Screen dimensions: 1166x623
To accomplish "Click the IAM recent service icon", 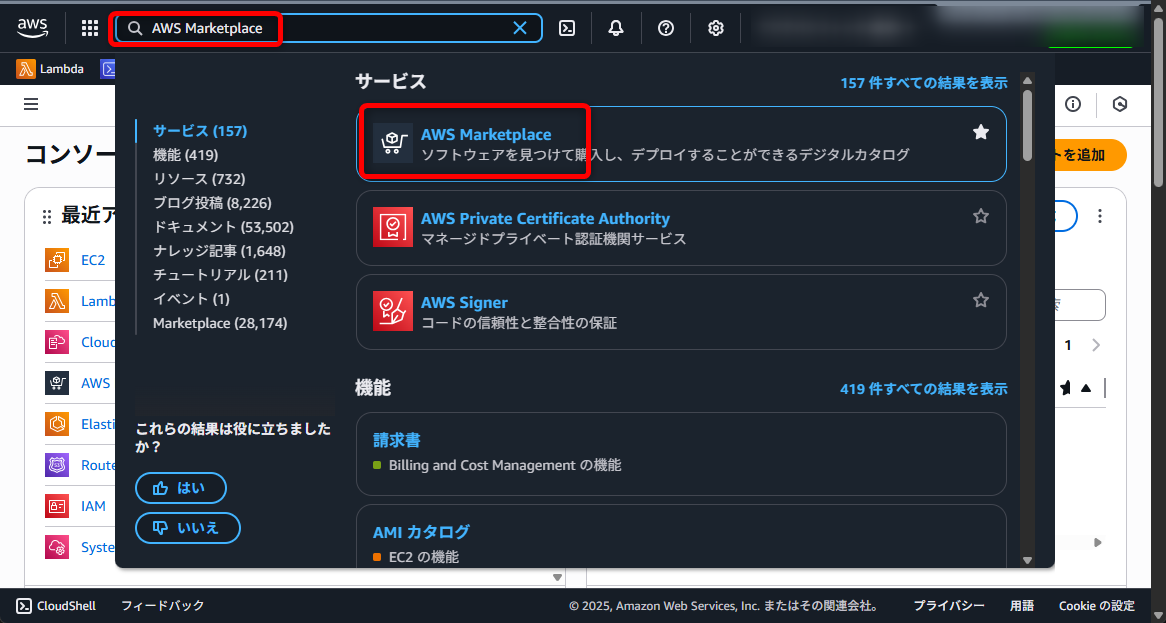I will [x=57, y=506].
